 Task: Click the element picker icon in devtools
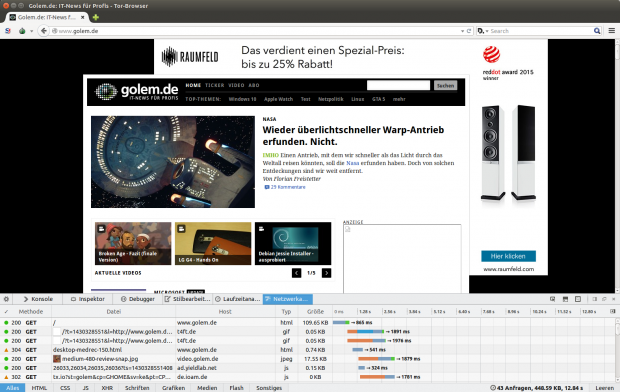pos(552,299)
